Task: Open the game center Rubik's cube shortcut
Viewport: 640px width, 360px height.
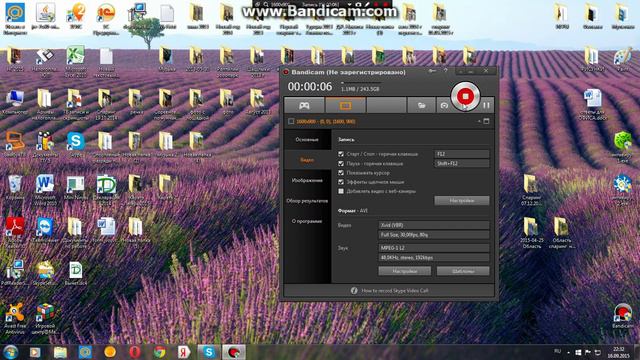Action: pyautogui.click(x=45, y=319)
